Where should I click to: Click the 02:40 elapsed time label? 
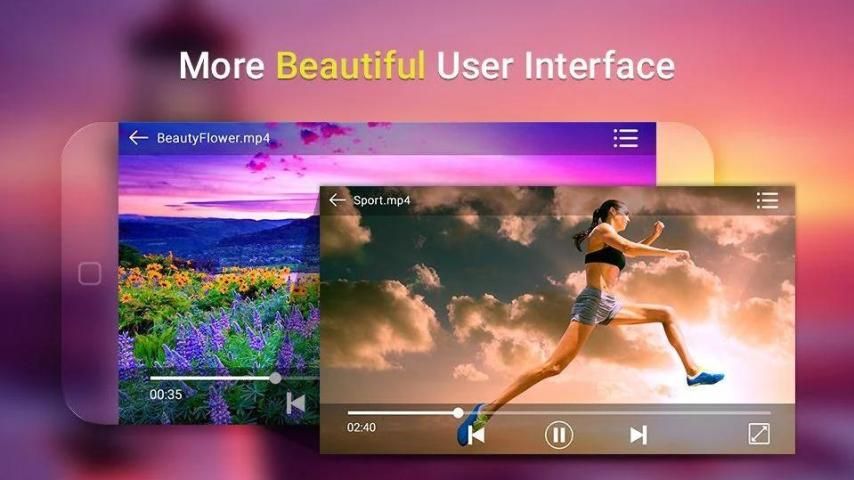pos(361,428)
